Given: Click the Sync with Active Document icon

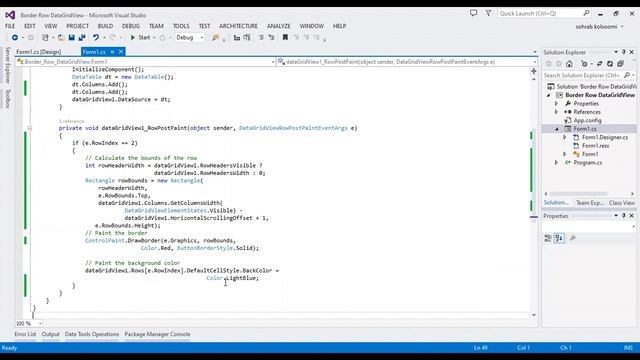Looking at the screenshot, I should coord(600,64).
